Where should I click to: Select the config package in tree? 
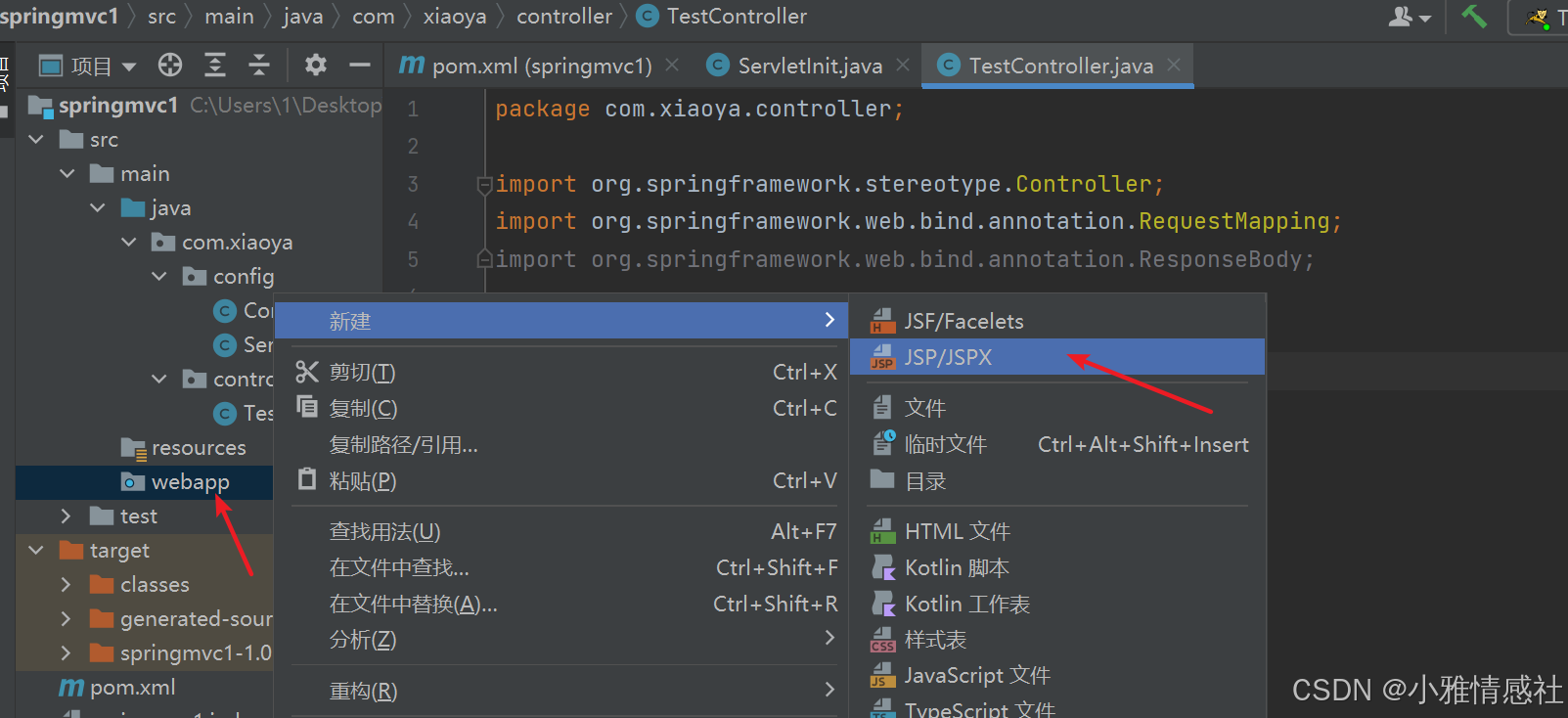[229, 277]
